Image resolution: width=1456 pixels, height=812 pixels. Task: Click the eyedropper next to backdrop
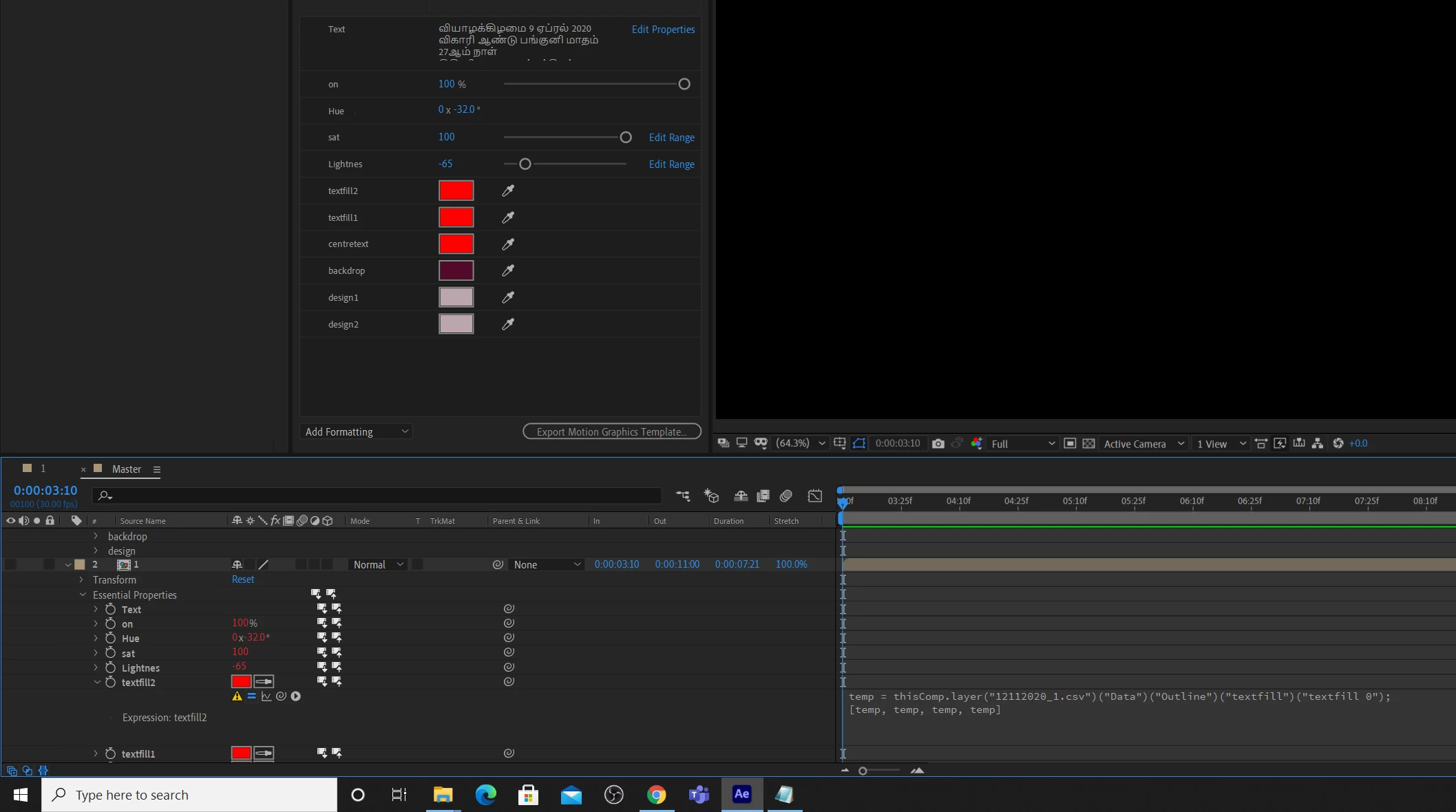tap(508, 270)
